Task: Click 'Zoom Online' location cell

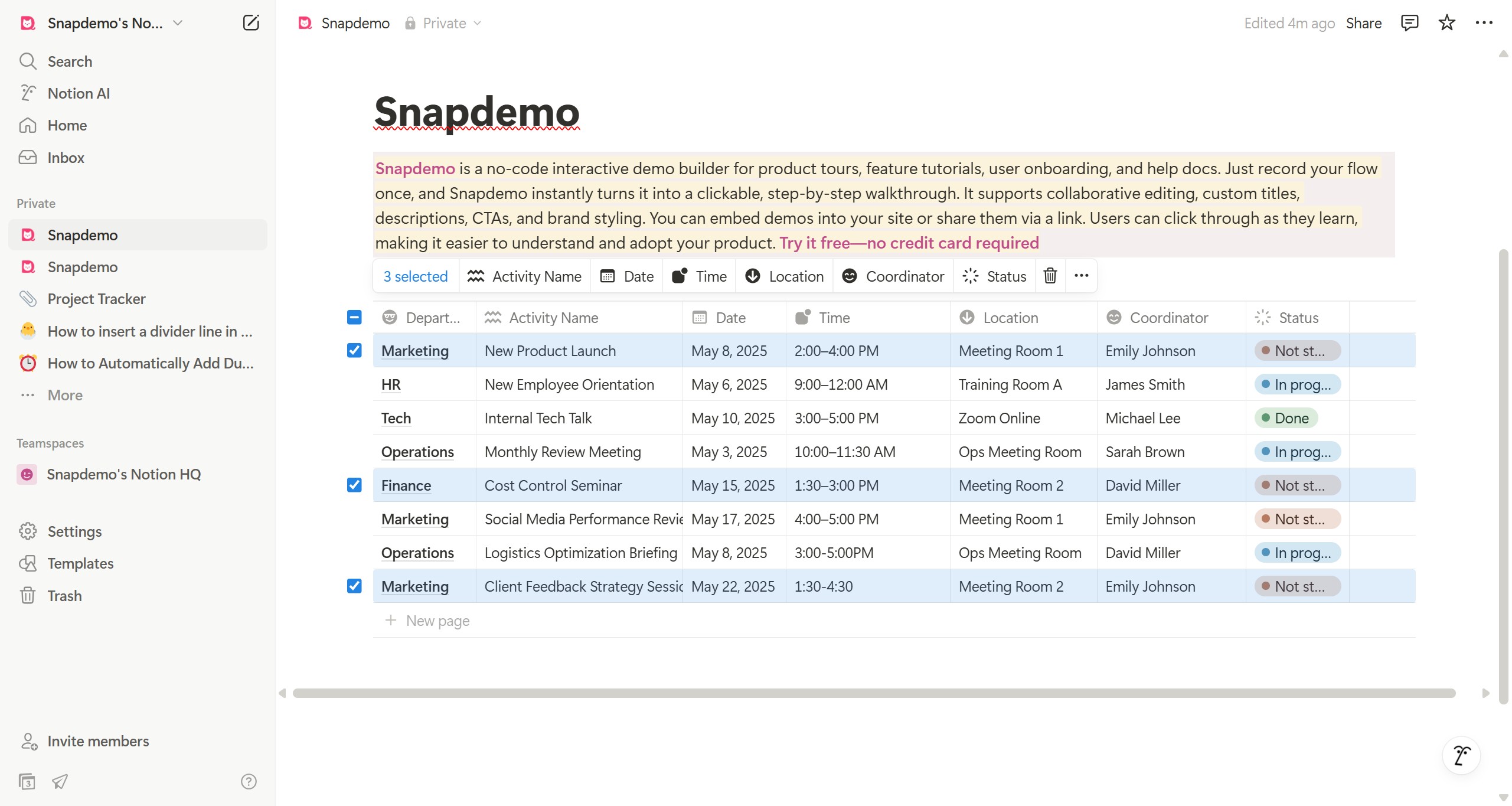Action: click(x=1023, y=418)
